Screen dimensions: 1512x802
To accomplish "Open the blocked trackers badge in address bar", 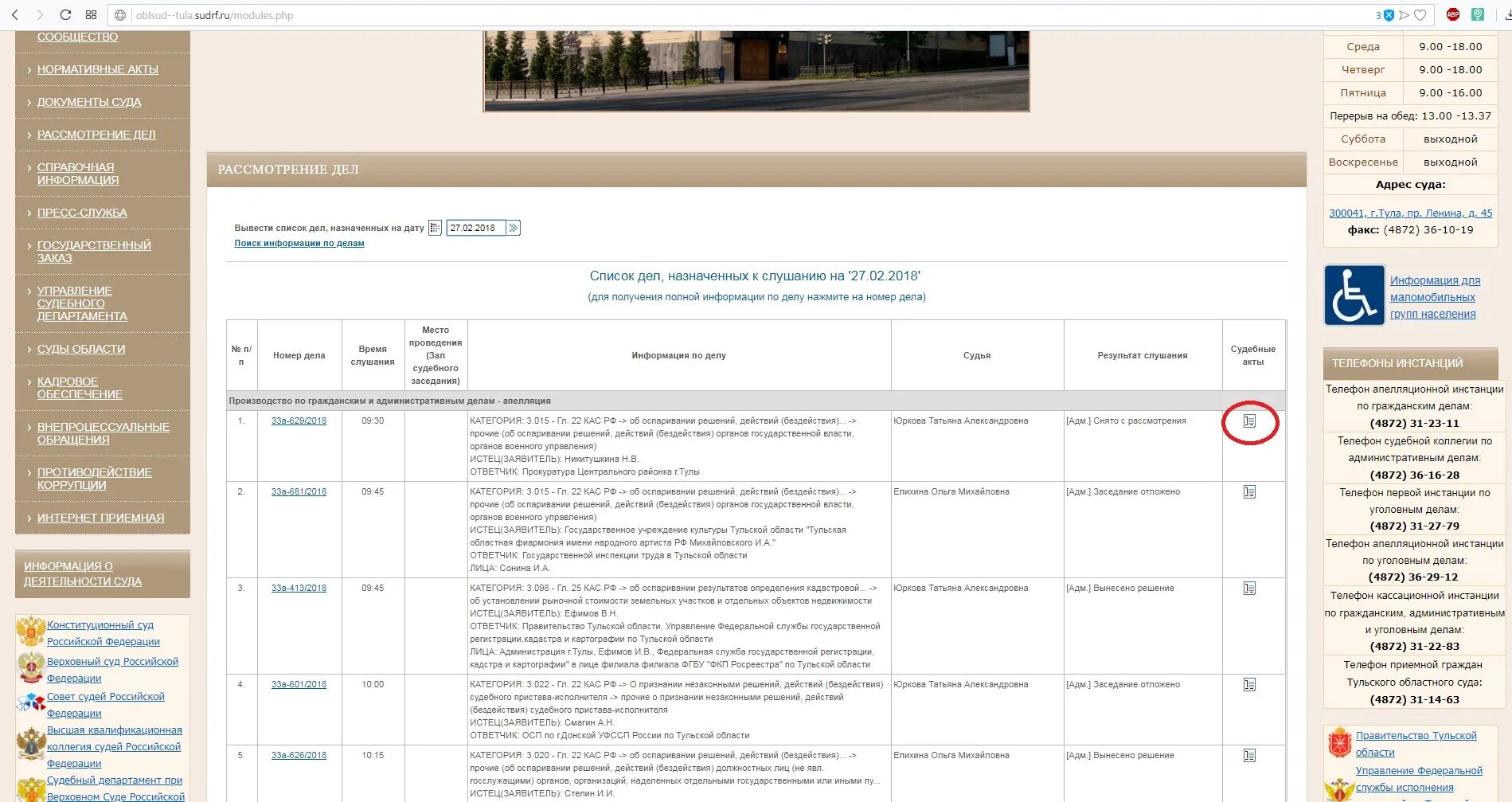I will click(x=1385, y=15).
